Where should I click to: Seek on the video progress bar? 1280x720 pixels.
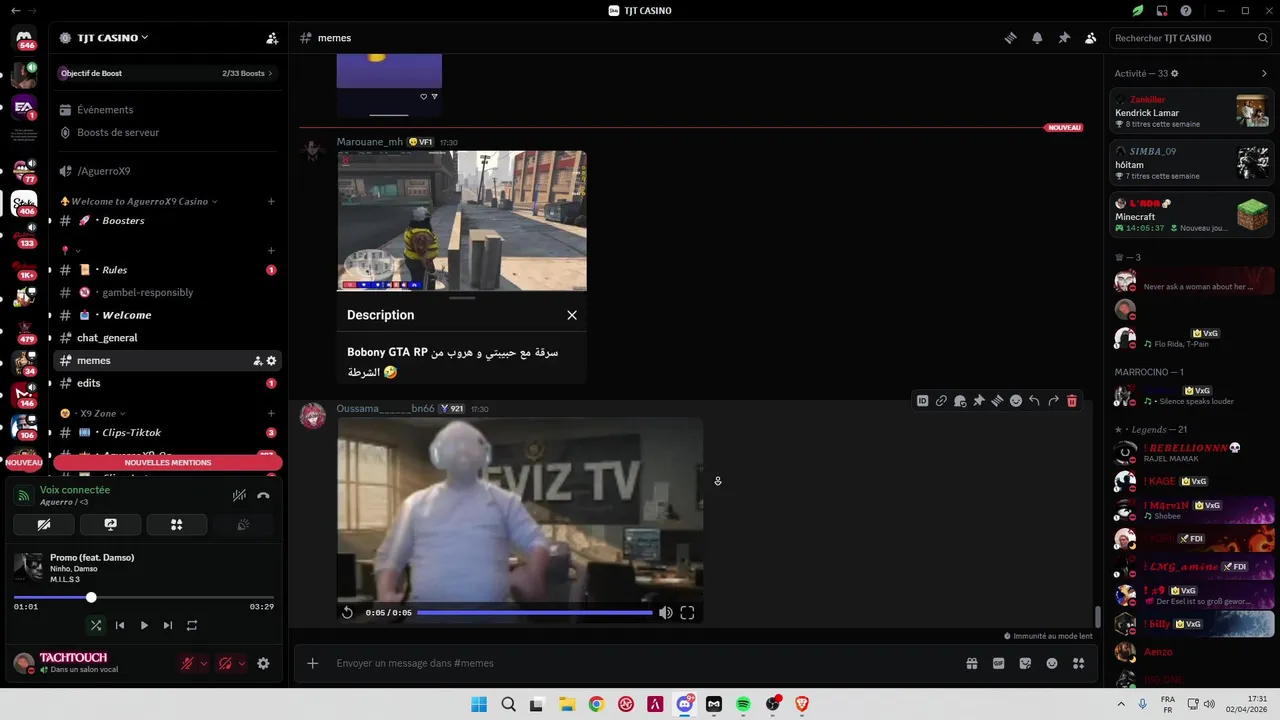534,612
